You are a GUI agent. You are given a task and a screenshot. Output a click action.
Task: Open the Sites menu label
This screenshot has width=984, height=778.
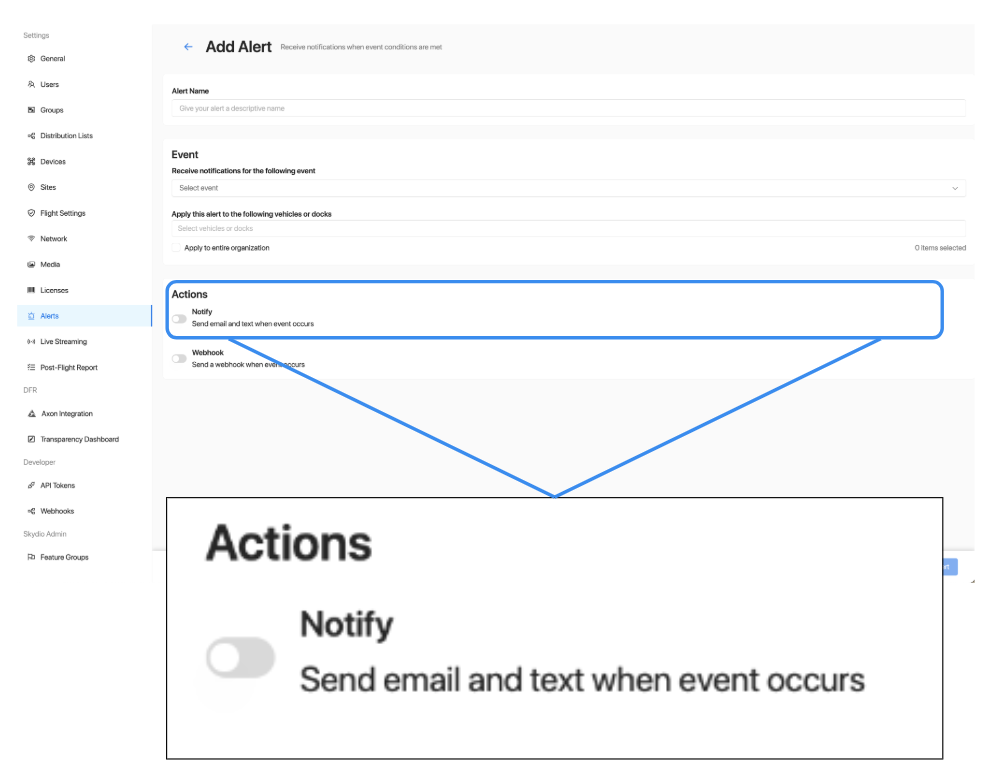(x=48, y=187)
